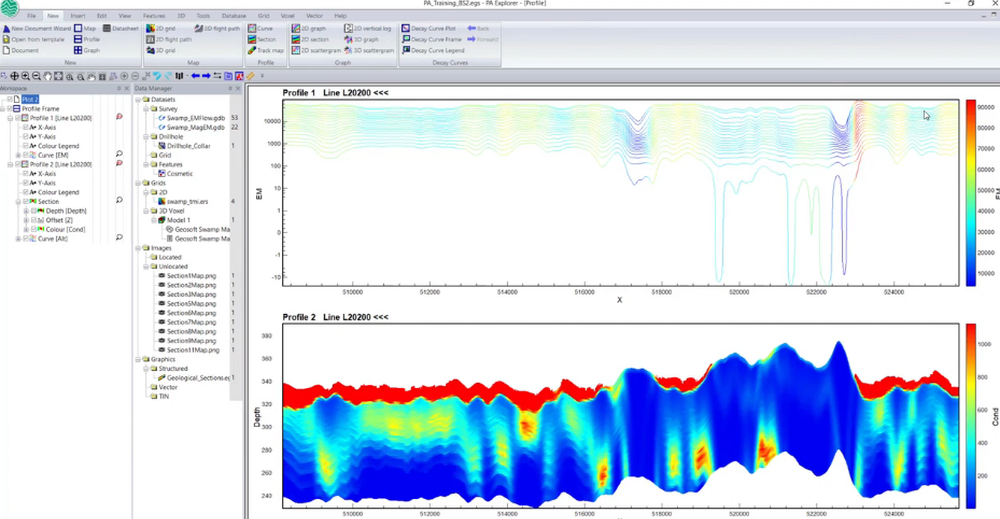Toggle Curve [Alt] checkbox
This screenshot has height=519, width=1000.
pos(26,238)
